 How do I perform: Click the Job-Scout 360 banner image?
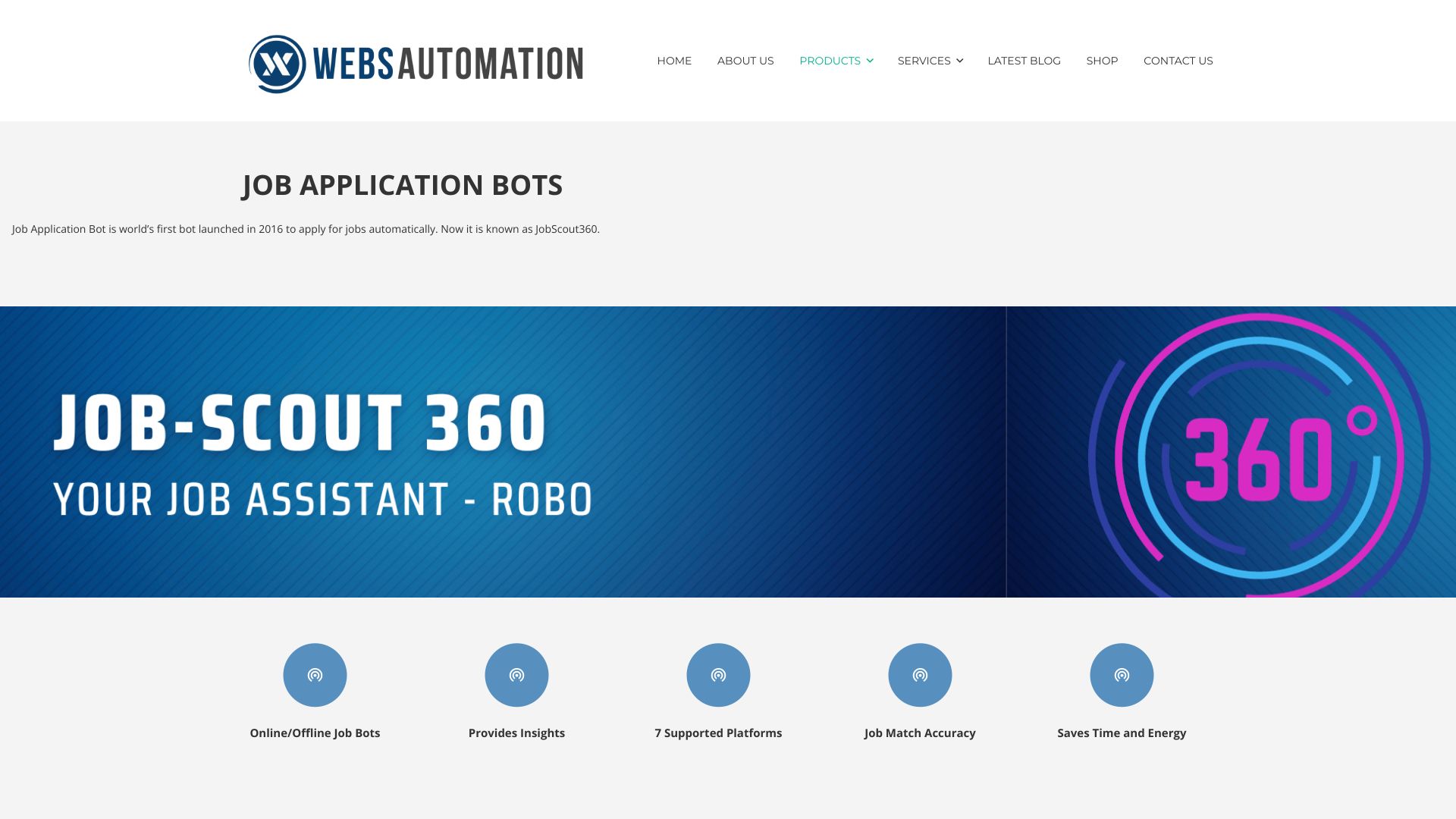pyautogui.click(x=728, y=452)
